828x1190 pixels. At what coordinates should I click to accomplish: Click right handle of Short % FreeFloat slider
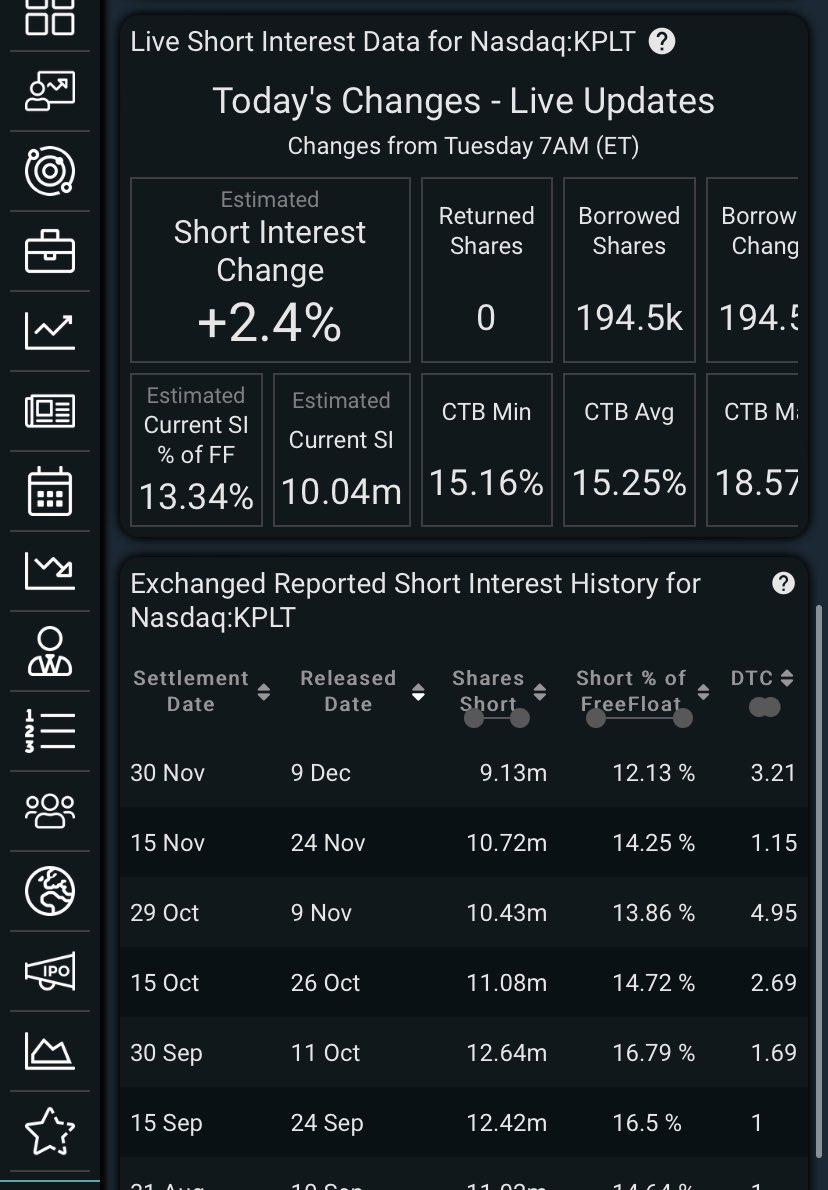683,718
